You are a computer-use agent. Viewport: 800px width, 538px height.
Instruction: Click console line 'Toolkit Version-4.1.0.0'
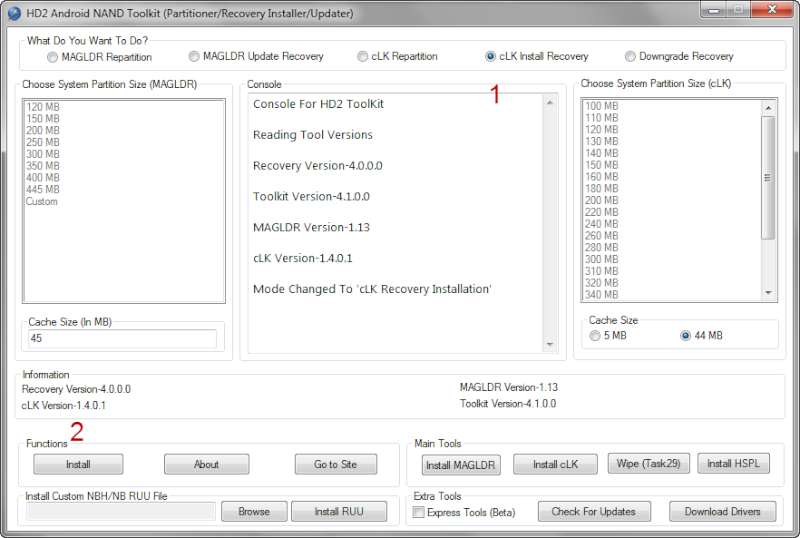tap(311, 197)
